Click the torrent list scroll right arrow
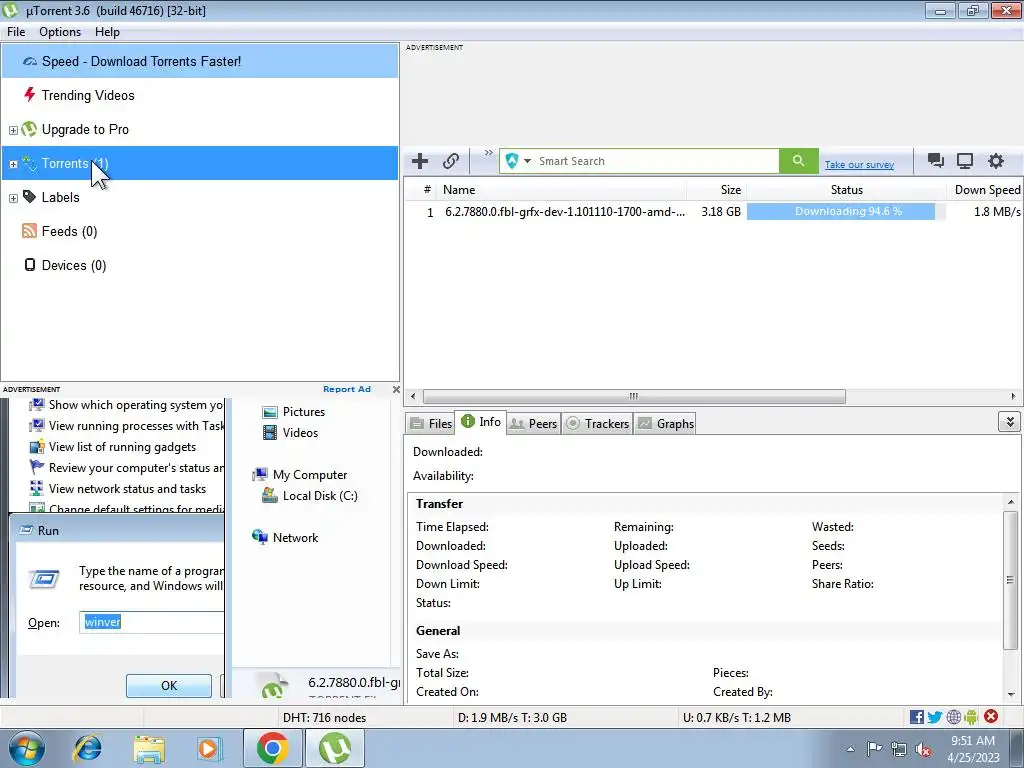Screen dimensions: 1024x768 tap(1013, 396)
